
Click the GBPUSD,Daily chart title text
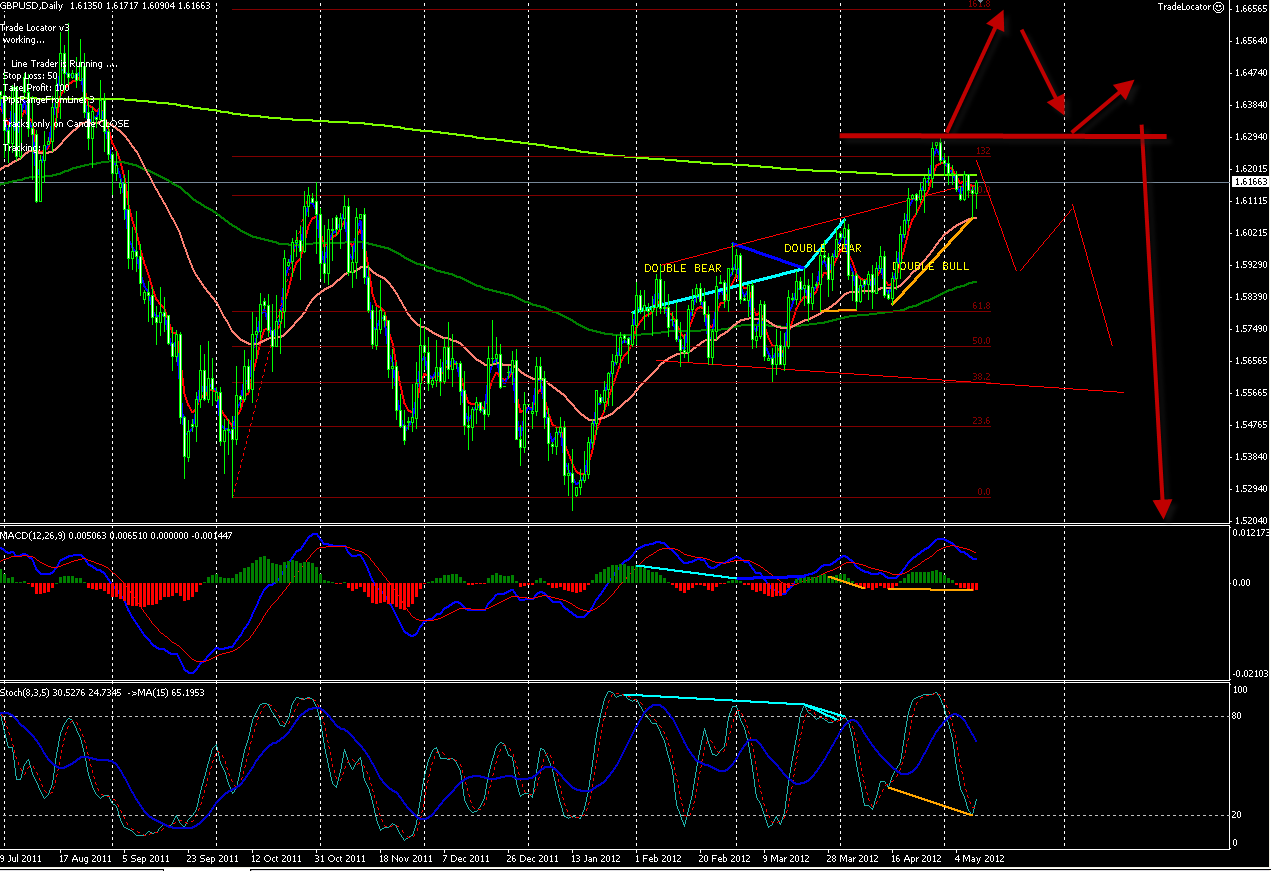pyautogui.click(x=33, y=7)
